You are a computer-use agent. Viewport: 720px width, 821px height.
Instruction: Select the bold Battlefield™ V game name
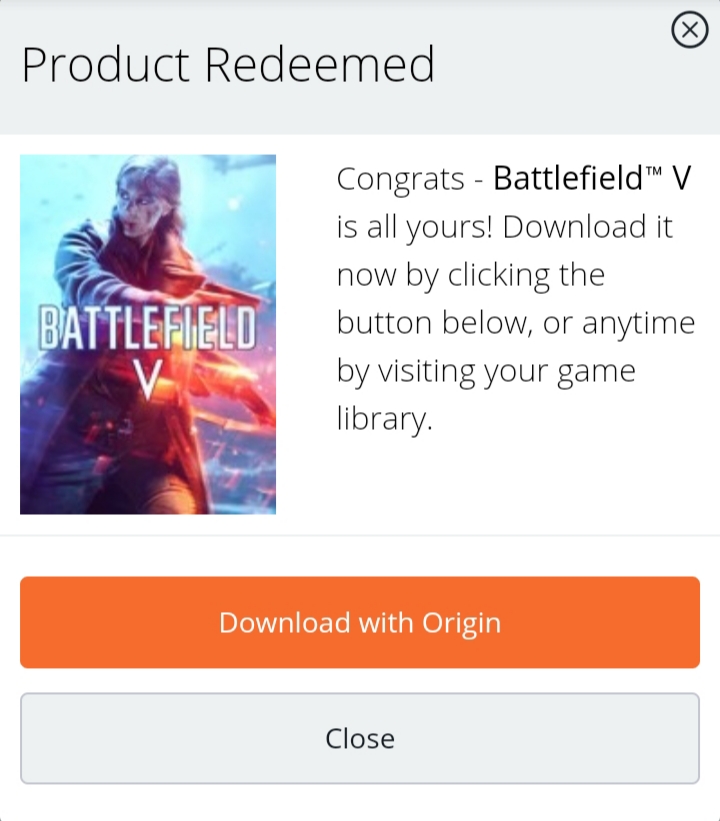592,178
